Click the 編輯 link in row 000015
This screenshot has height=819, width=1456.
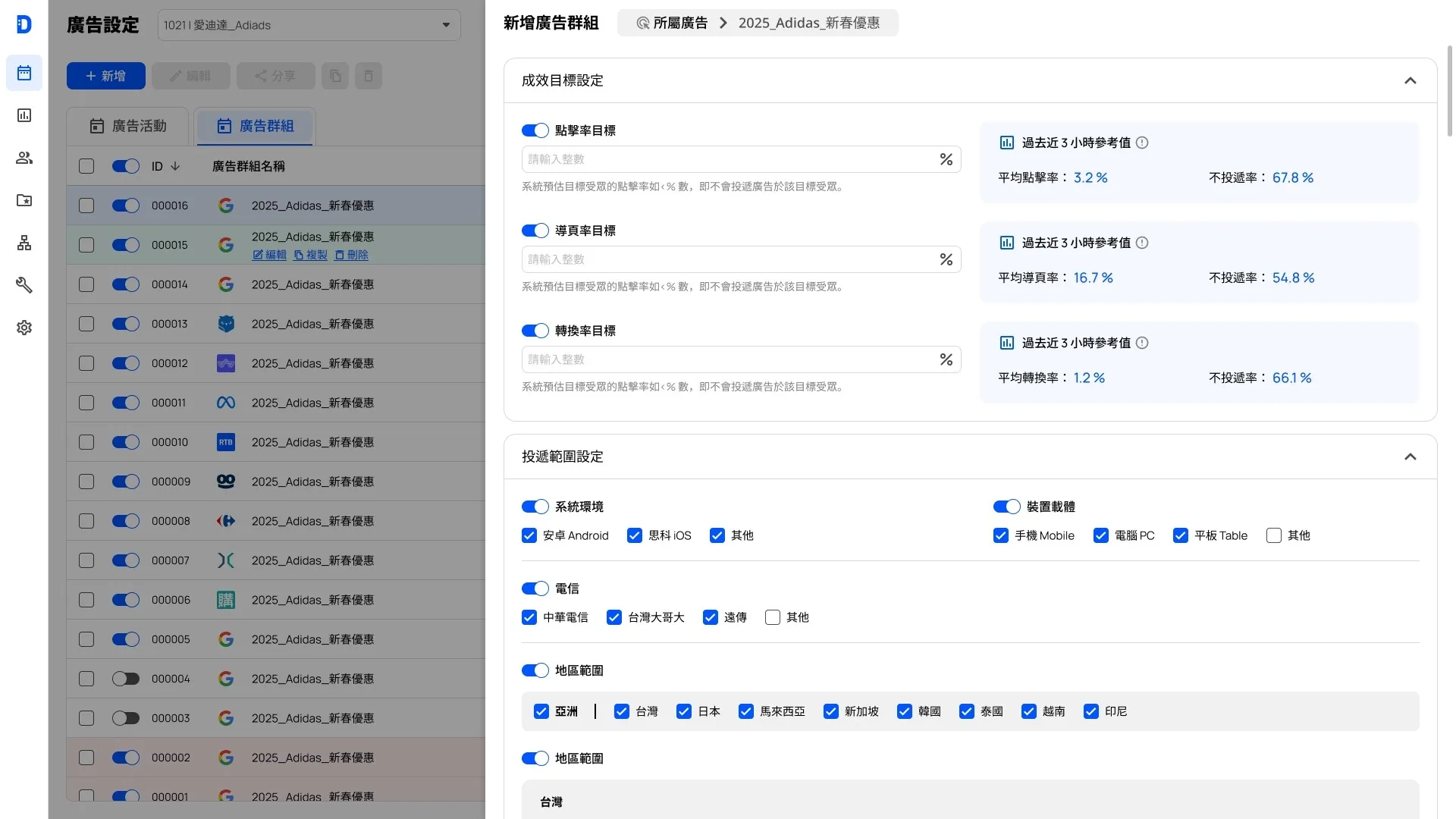(x=269, y=255)
